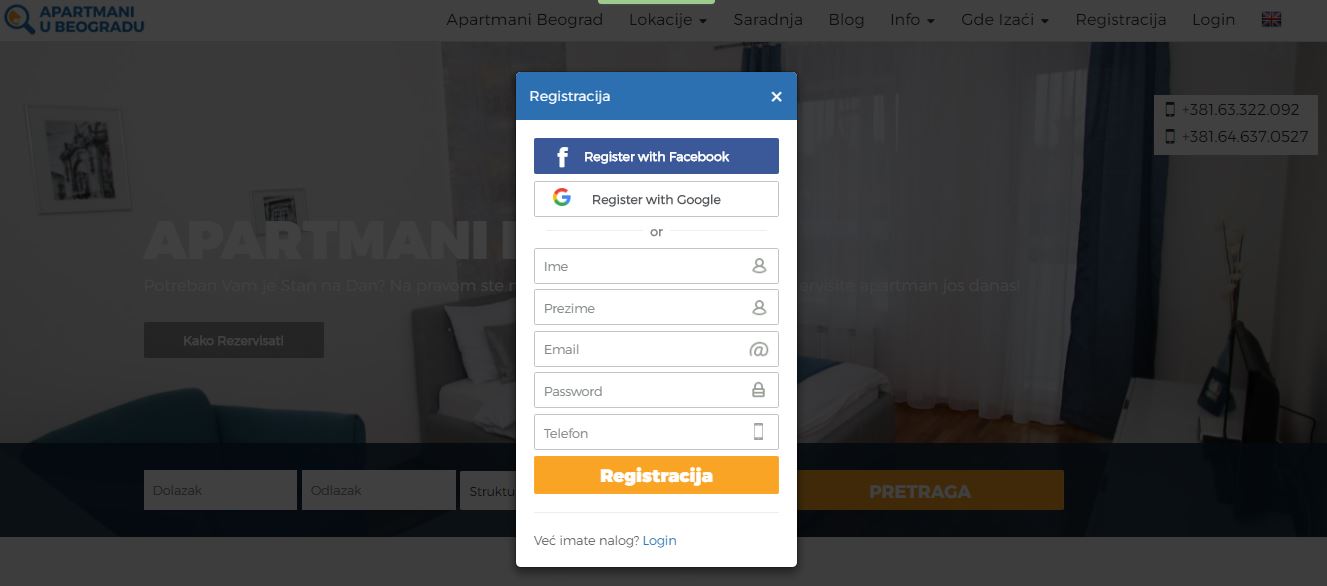
Task: Click the person icon in Prezime field
Action: pos(759,308)
